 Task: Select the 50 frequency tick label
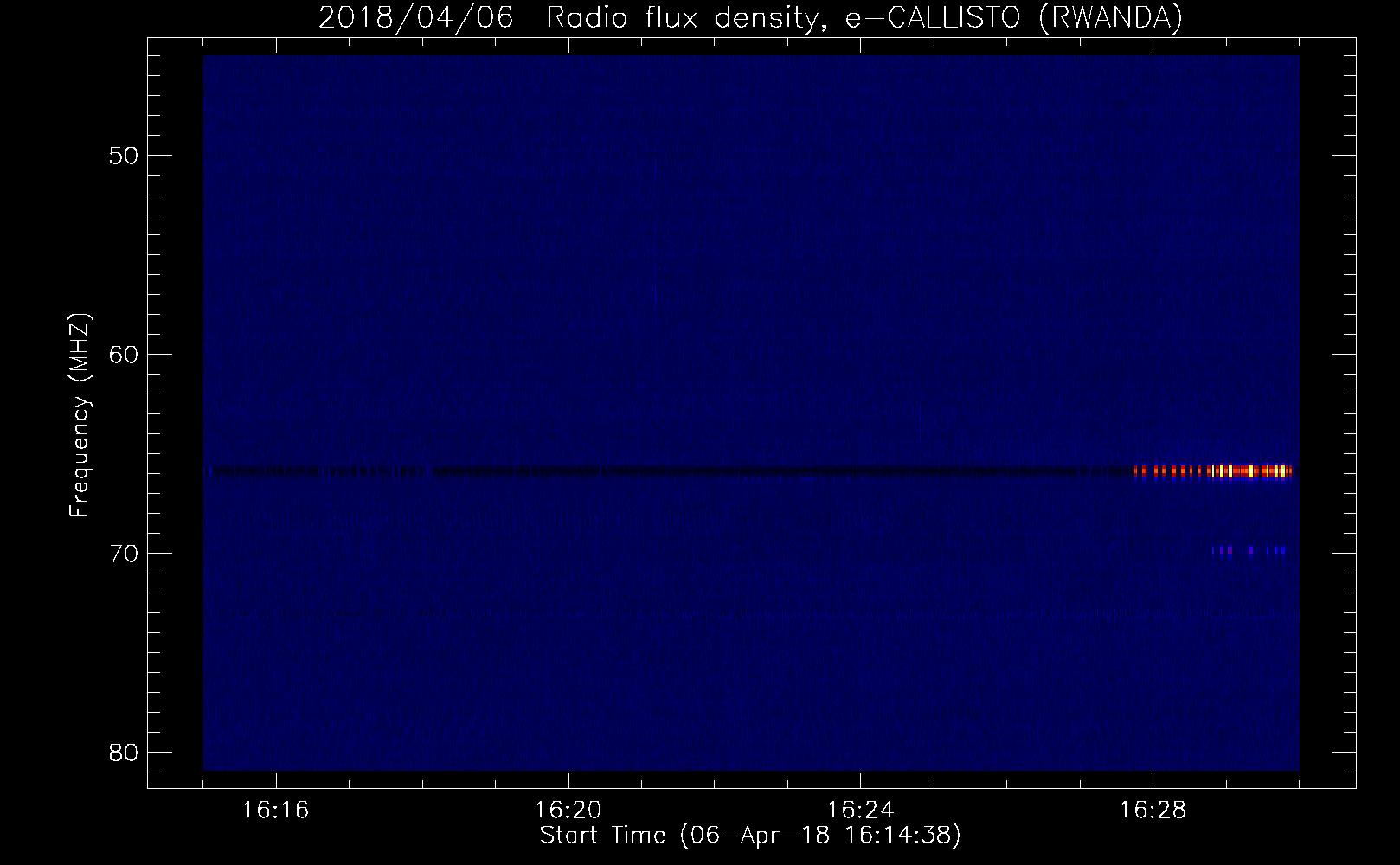[x=122, y=156]
